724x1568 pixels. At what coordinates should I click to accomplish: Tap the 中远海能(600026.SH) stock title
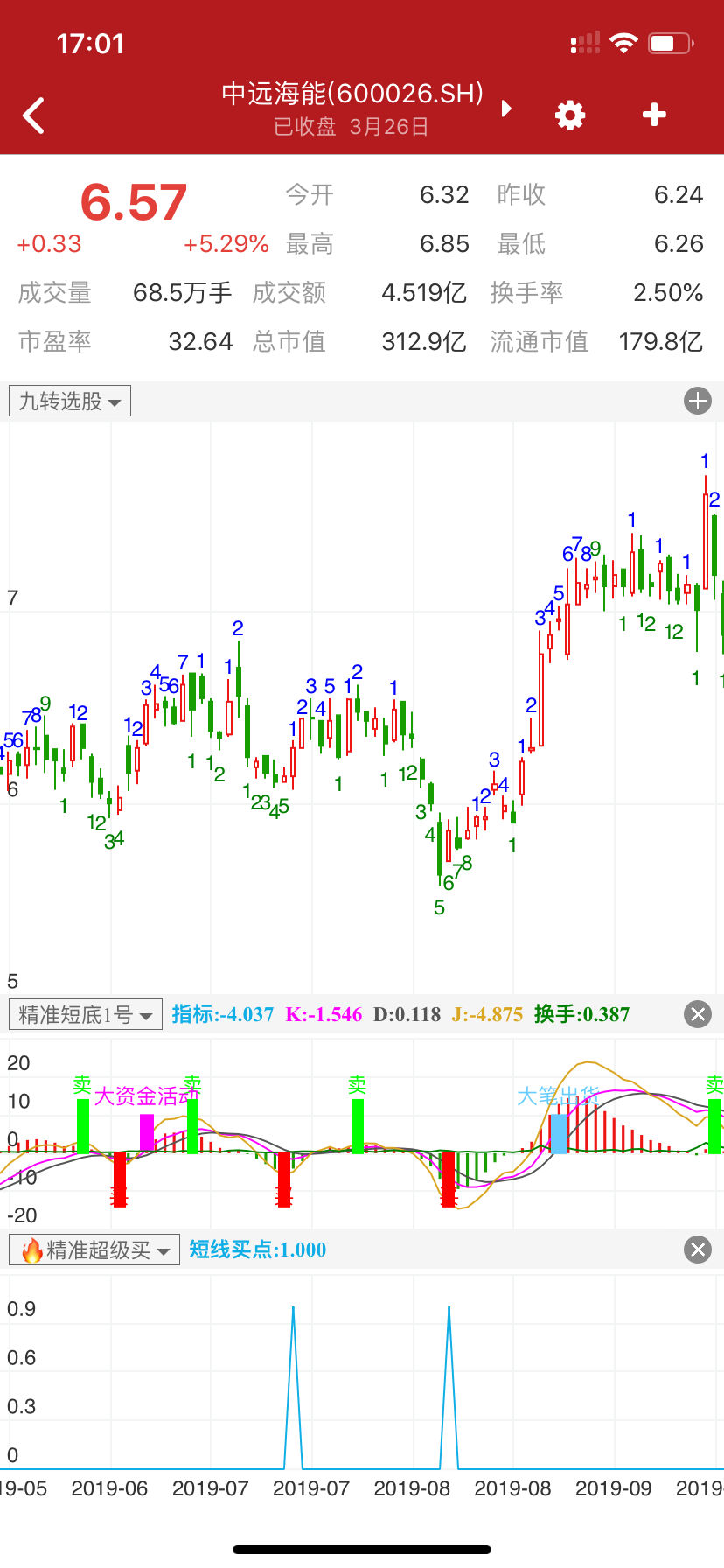(352, 94)
